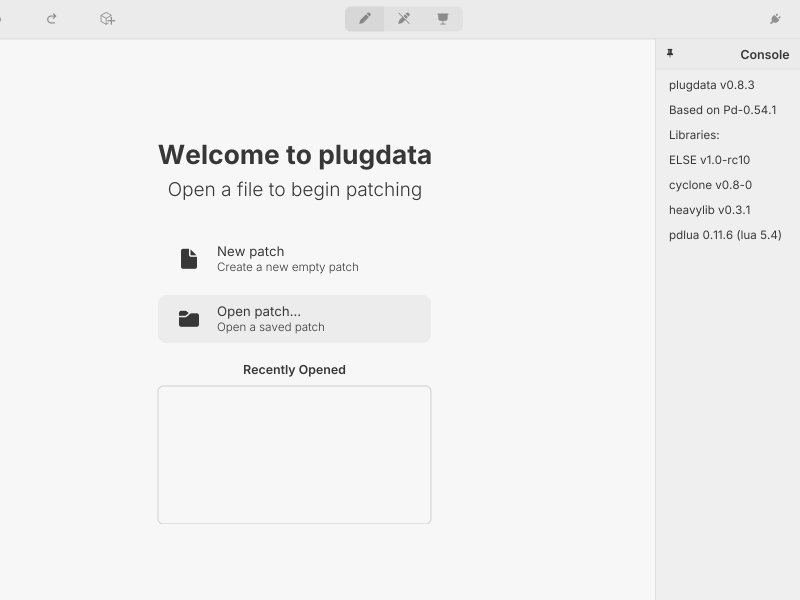Click Open patch... button

[x=294, y=319]
